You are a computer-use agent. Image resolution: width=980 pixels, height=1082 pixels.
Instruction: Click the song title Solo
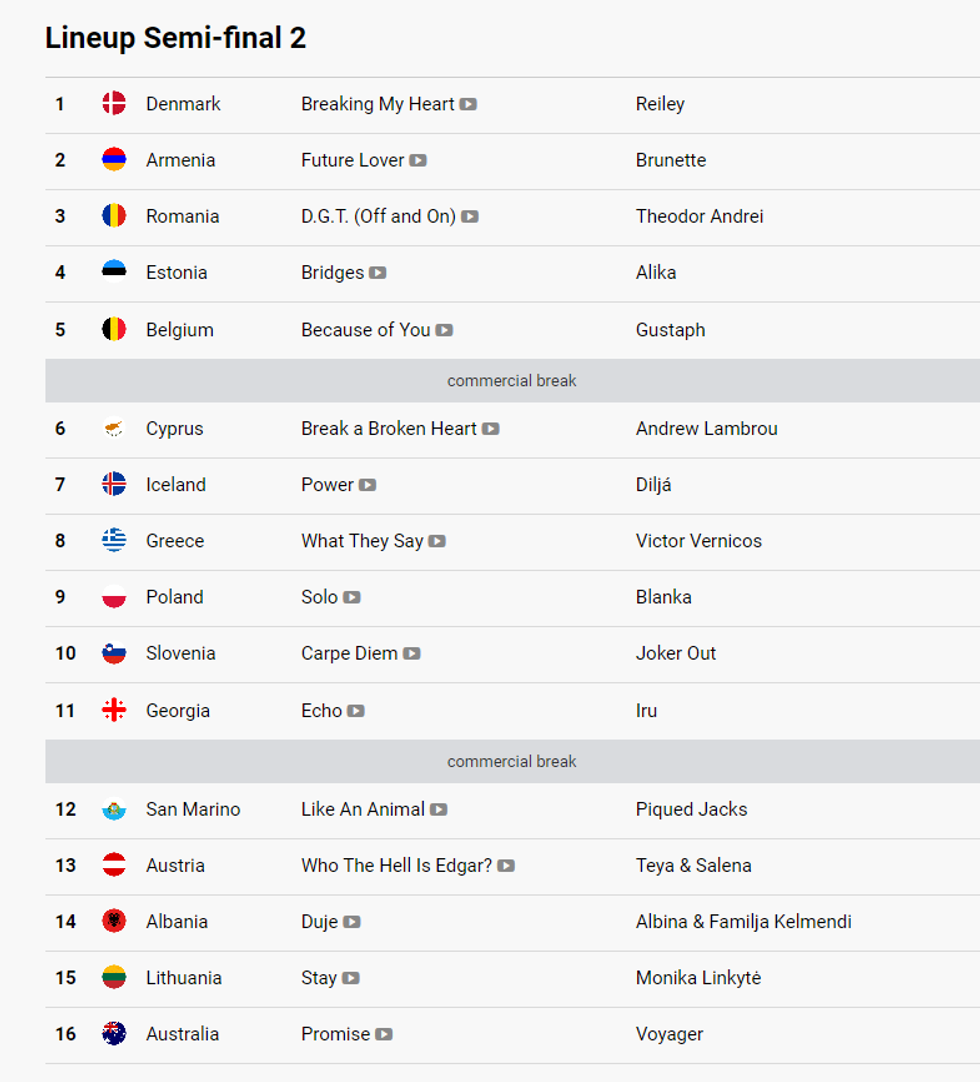point(319,597)
